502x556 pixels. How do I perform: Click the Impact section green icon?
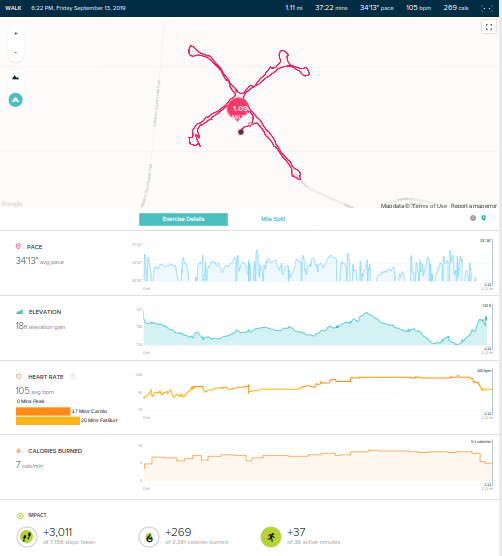(x=20, y=516)
